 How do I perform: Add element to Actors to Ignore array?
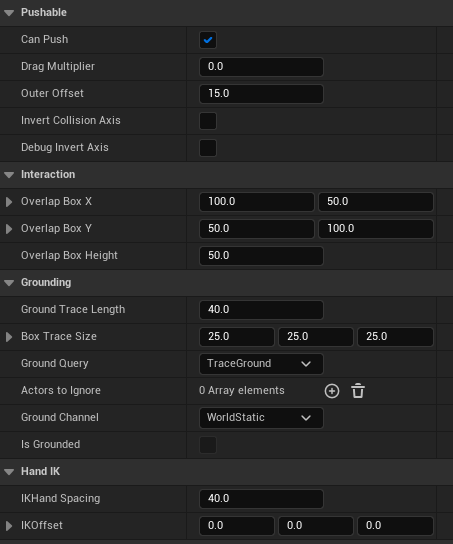point(332,391)
